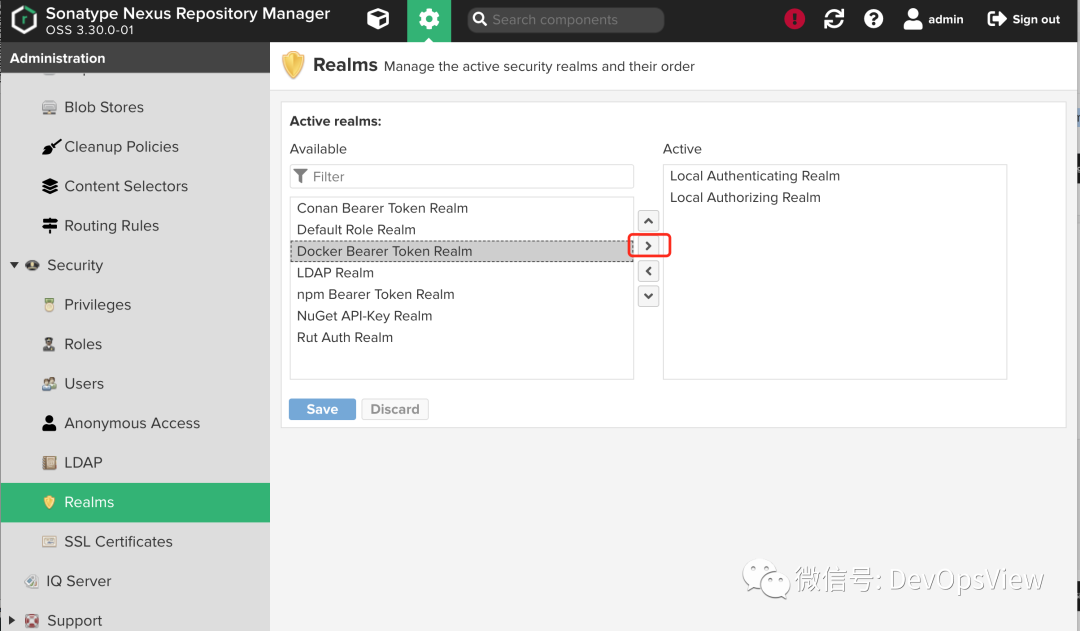Remove realm with left arrow button

pyautogui.click(x=648, y=271)
